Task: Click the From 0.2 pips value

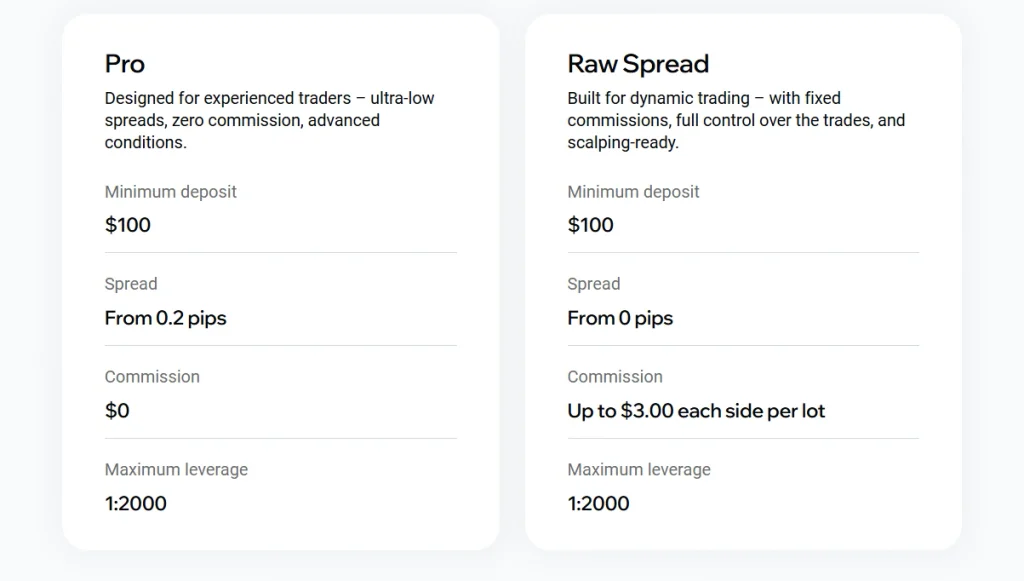Action: pos(165,319)
